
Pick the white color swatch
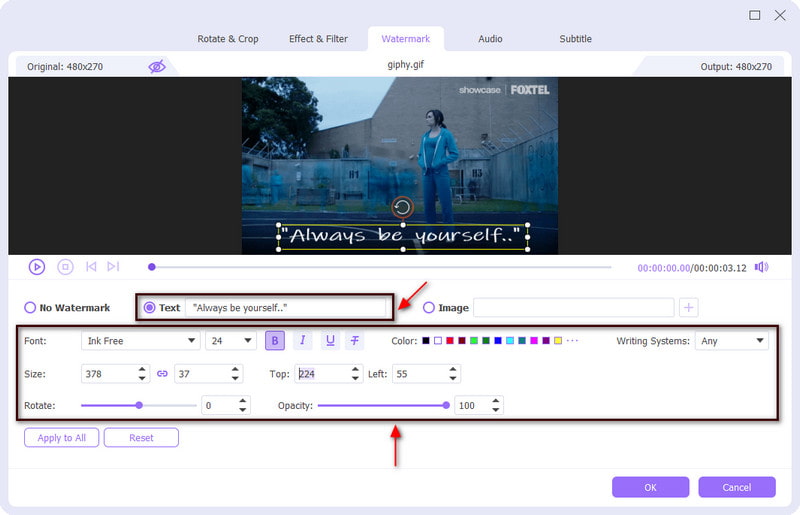coord(438,340)
